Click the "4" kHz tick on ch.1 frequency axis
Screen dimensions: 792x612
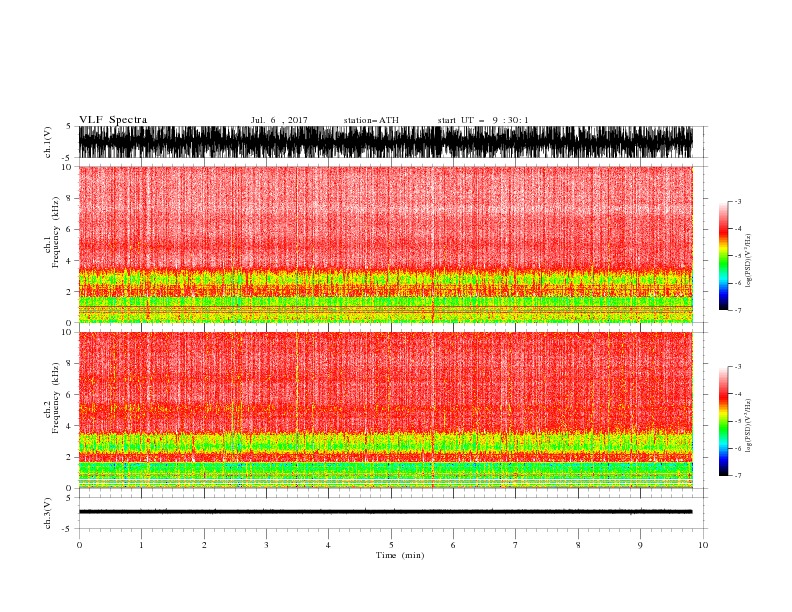[70, 261]
